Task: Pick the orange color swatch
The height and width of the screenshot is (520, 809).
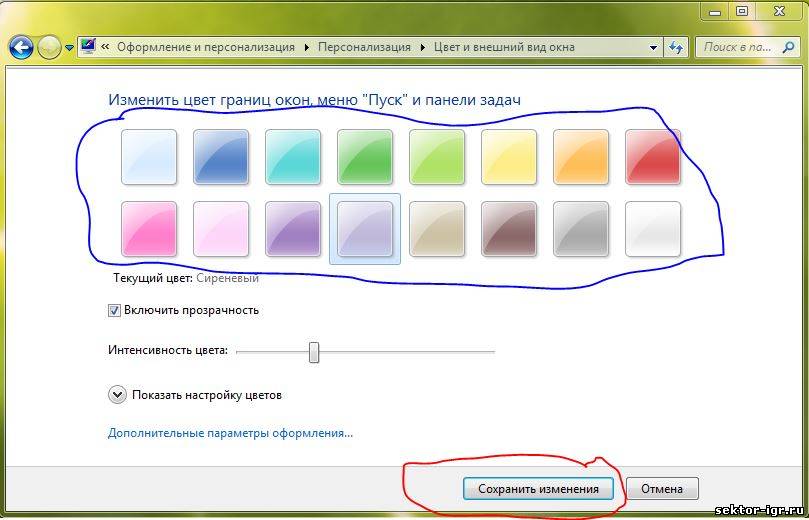Action: pyautogui.click(x=581, y=157)
